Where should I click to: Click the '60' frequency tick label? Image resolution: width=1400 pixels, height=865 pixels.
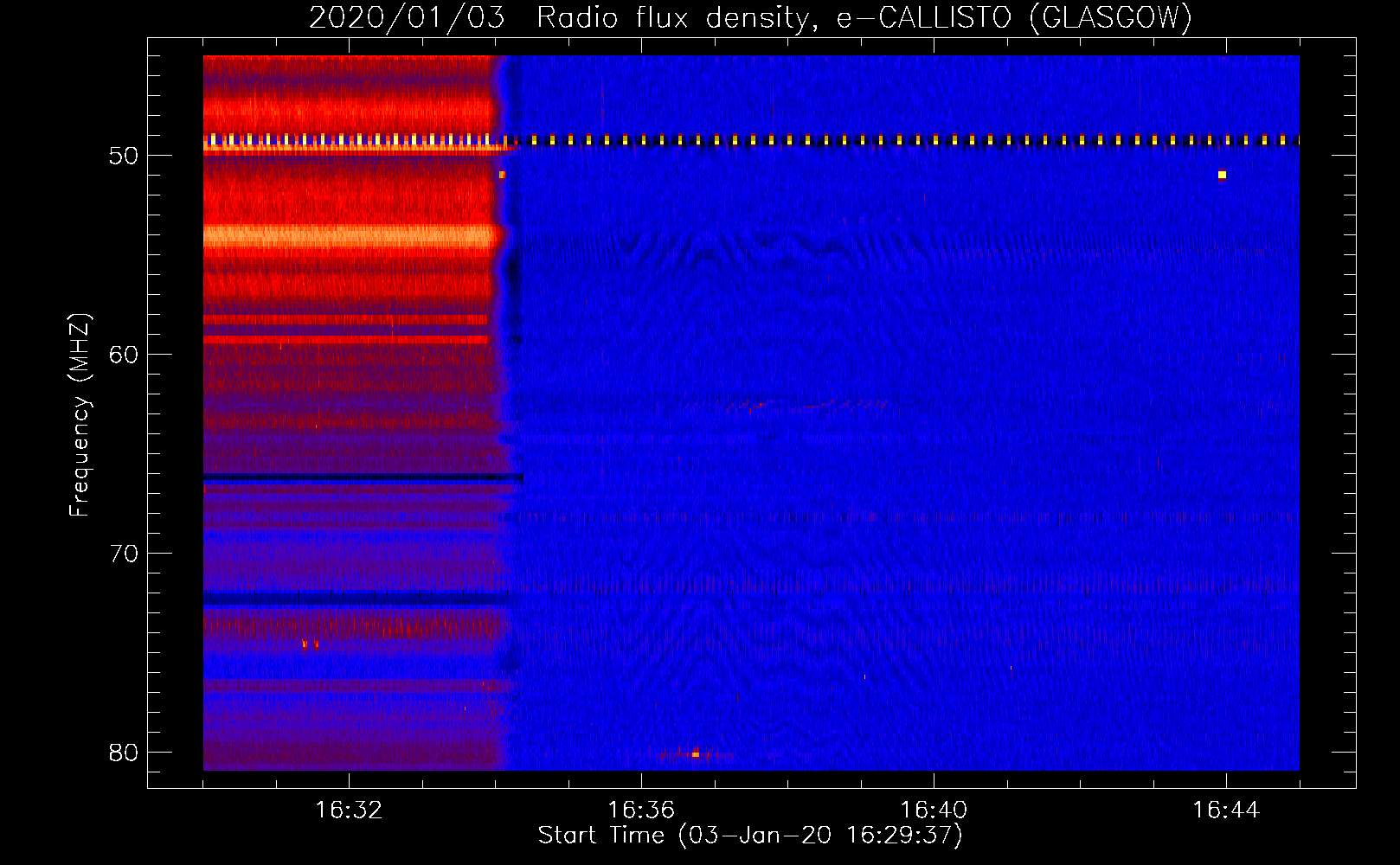(x=124, y=355)
